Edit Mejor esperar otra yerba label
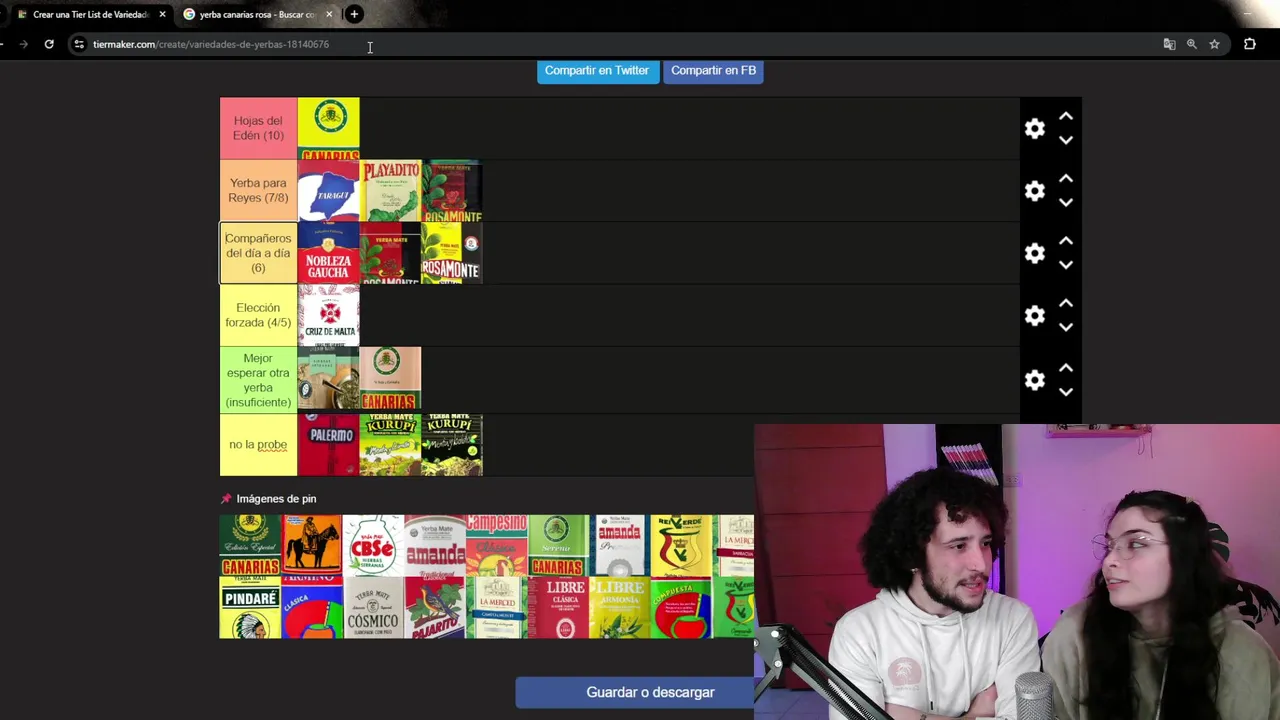This screenshot has width=1280, height=720. pyautogui.click(x=258, y=380)
